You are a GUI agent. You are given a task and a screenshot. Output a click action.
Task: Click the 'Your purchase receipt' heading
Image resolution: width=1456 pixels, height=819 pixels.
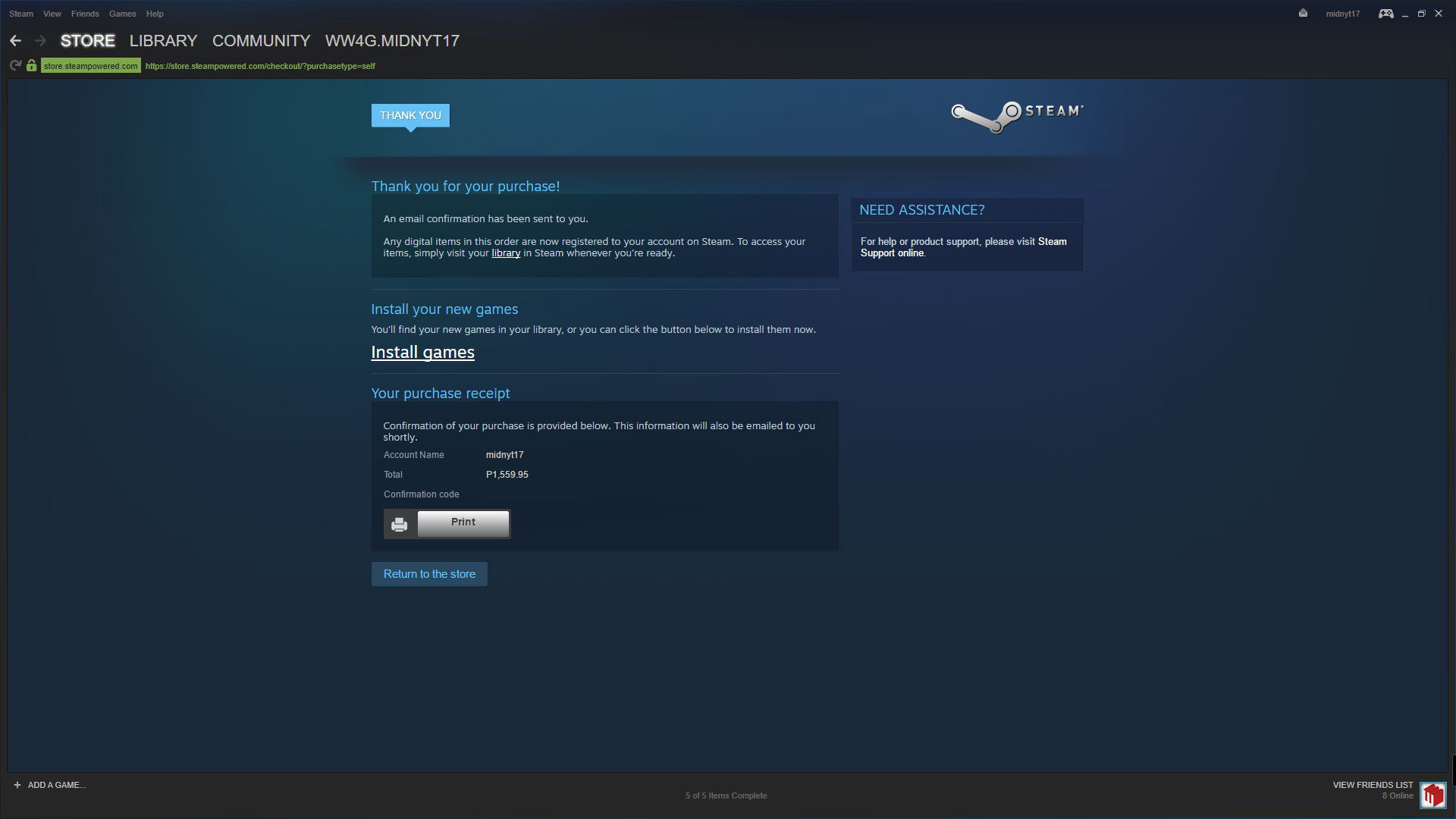coord(441,394)
